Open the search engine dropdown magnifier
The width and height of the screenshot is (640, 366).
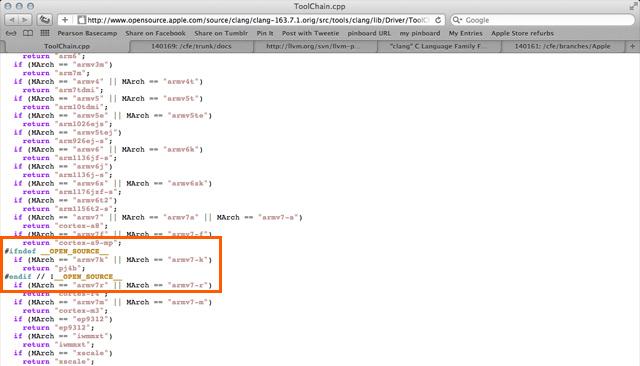458,20
